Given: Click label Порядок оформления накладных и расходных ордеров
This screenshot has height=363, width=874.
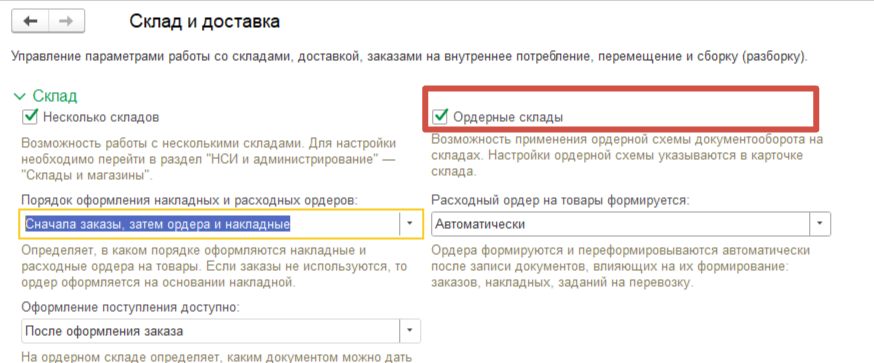Looking at the screenshot, I should [x=190, y=200].
